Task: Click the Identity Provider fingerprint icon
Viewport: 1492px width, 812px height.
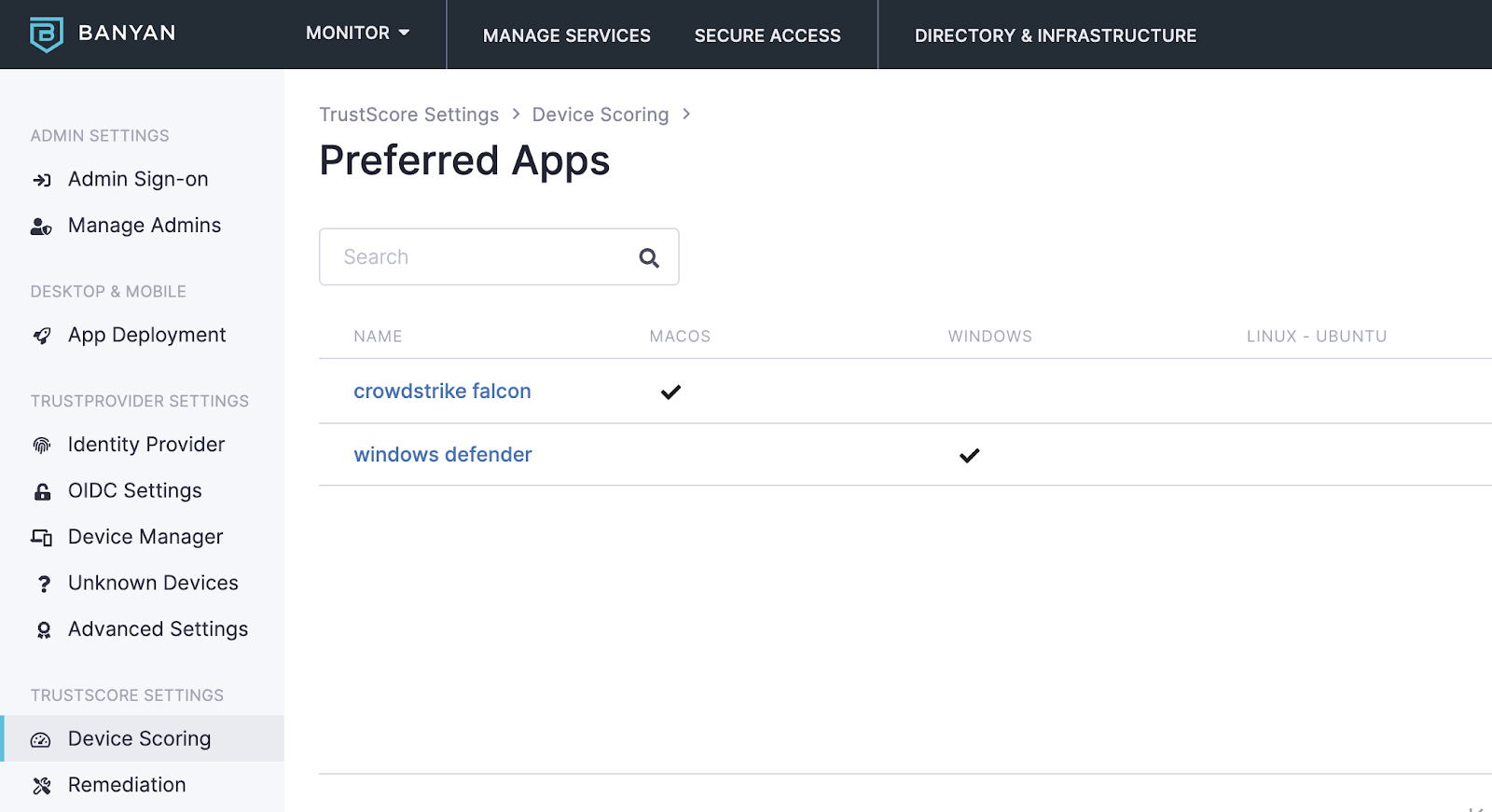Action: [x=42, y=446]
